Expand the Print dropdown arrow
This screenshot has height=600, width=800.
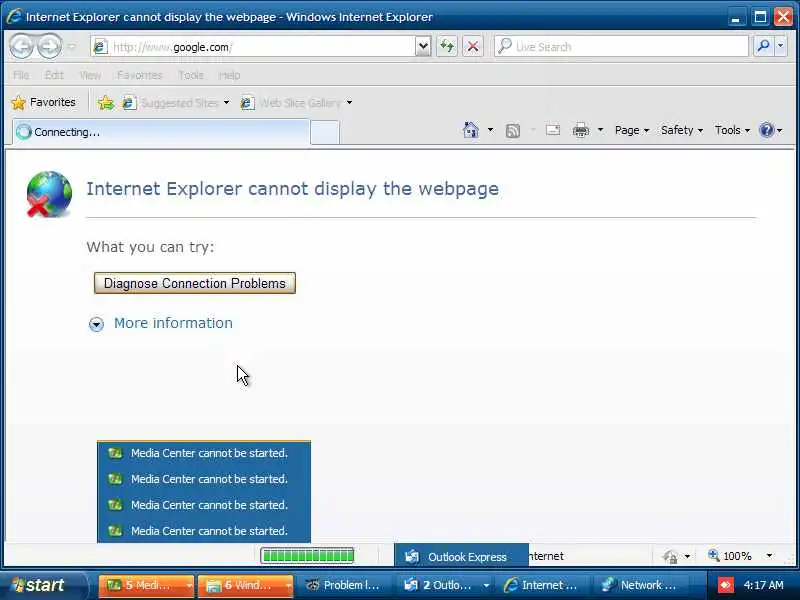click(x=601, y=130)
